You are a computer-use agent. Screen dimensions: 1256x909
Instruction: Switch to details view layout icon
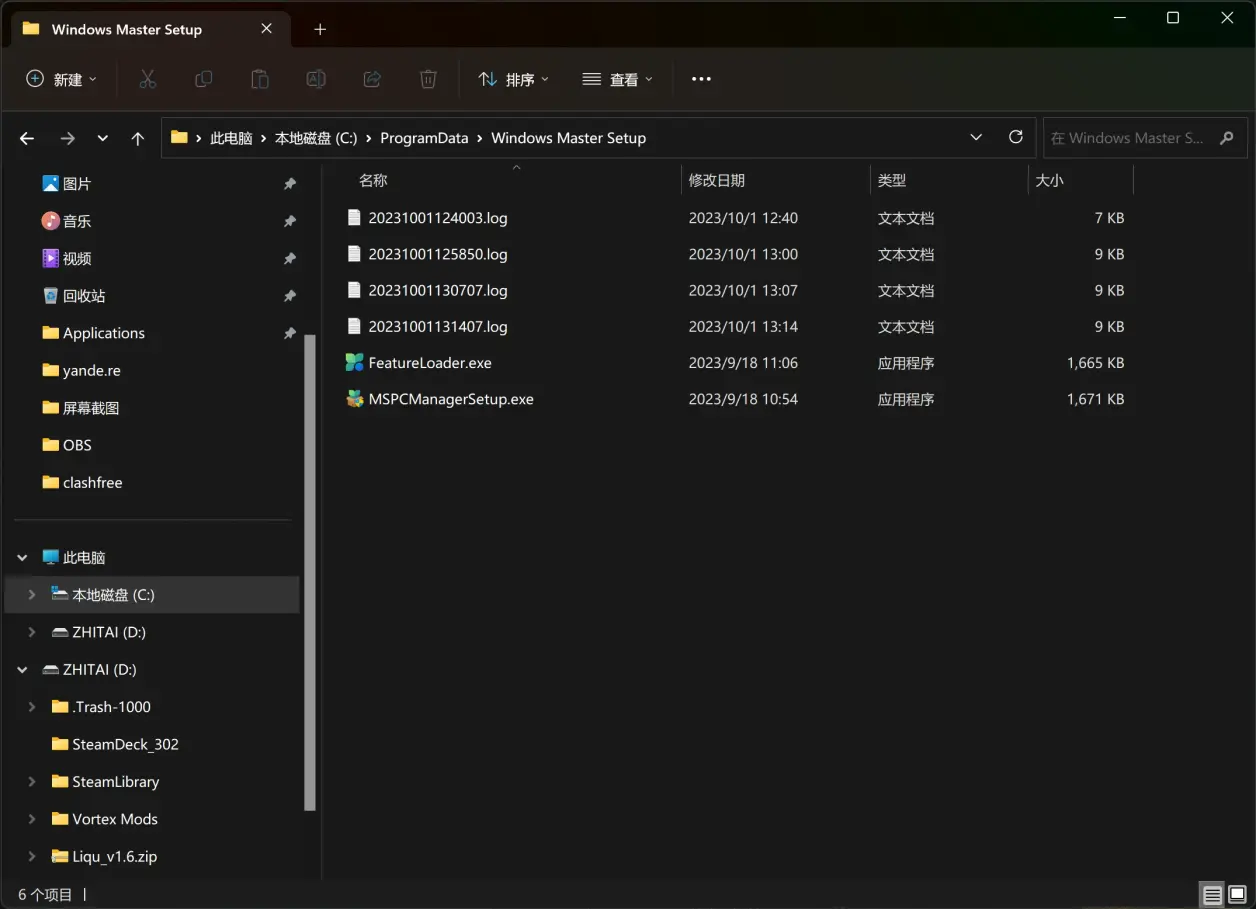click(x=1212, y=895)
